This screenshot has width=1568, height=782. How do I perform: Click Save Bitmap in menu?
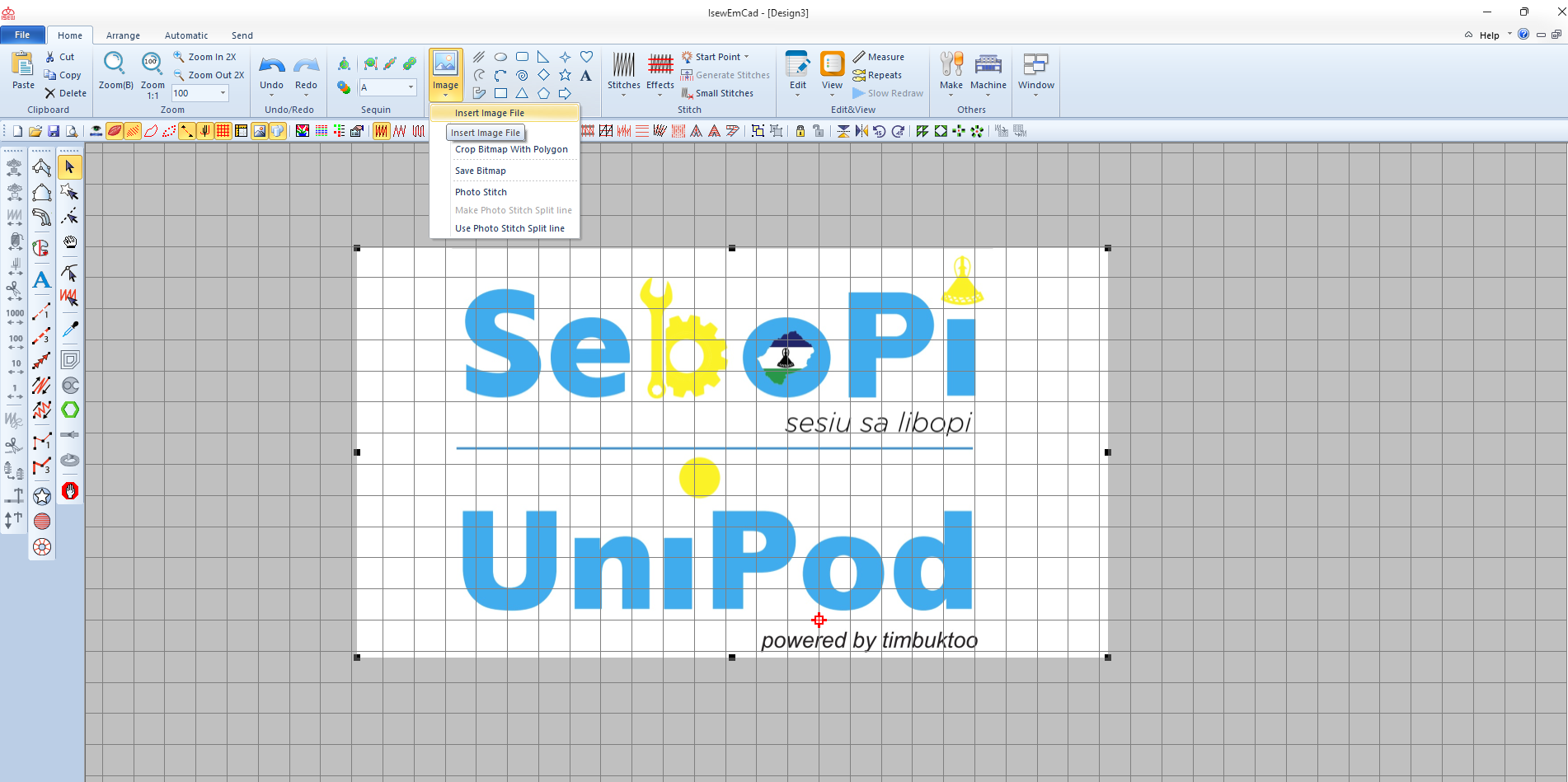point(481,171)
